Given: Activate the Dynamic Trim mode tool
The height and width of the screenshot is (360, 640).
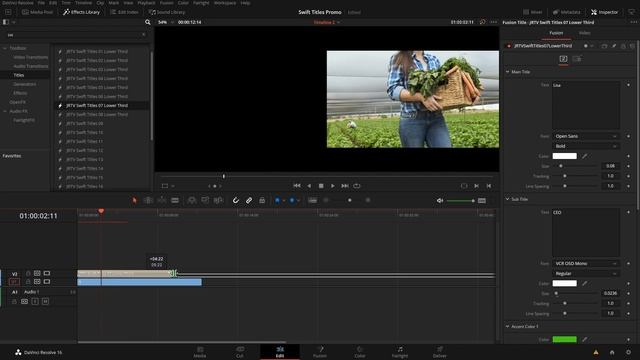Looking at the screenshot, I should (162, 200).
